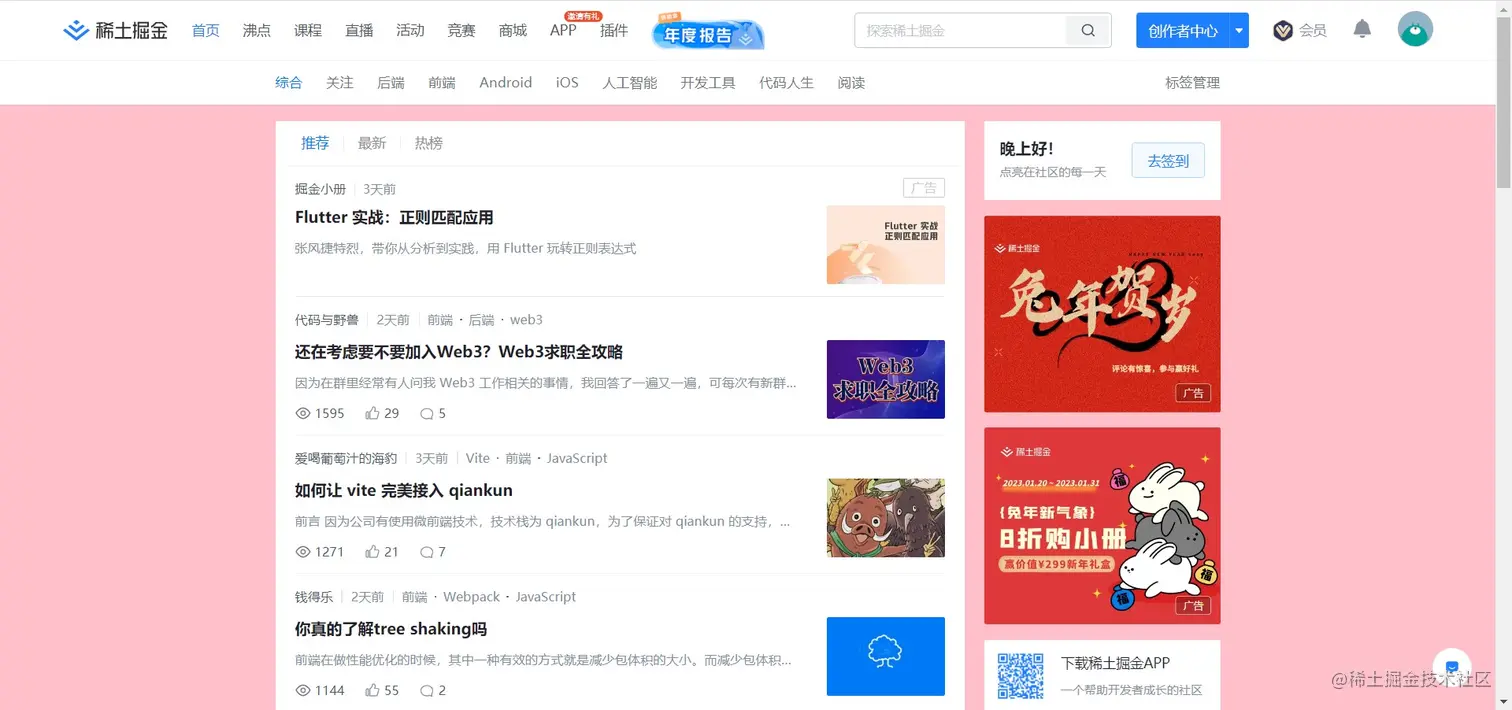
Task: Click the Webpack tag on tree shaking article
Action: [x=471, y=597]
